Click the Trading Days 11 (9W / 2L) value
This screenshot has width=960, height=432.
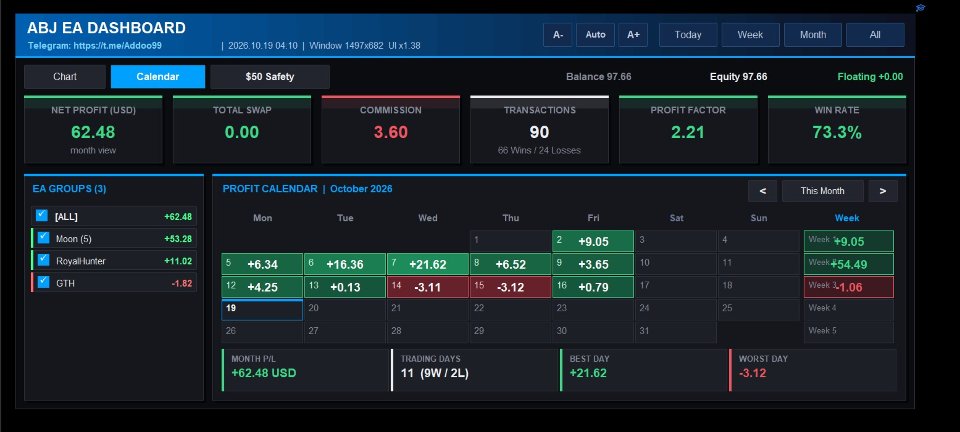tap(435, 373)
